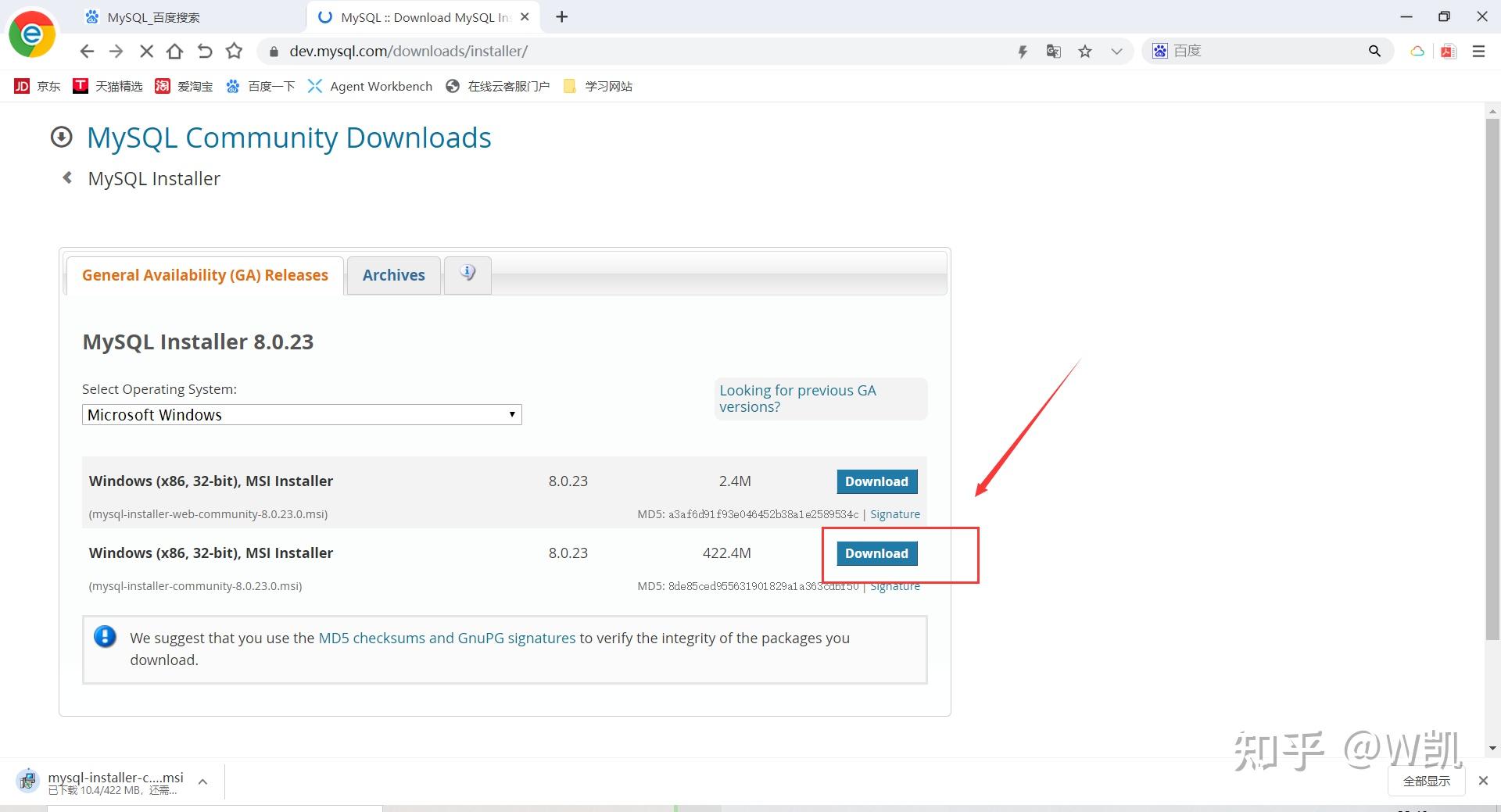Open the 学习网站 bookmark folder
1501x812 pixels.
pyautogui.click(x=598, y=86)
